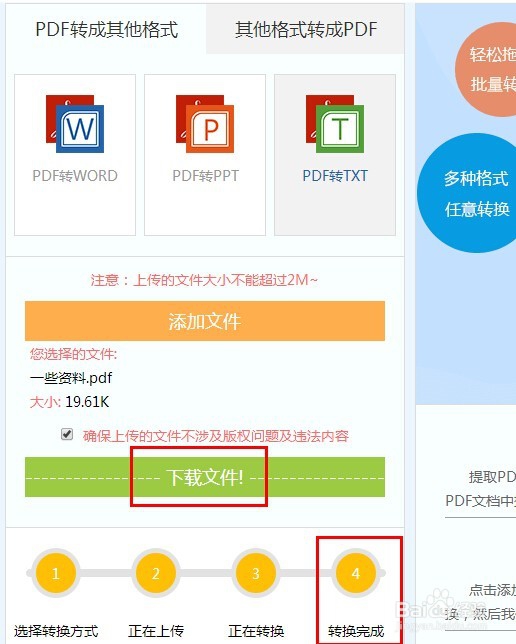The width and height of the screenshot is (516, 644).
Task: Click the 选择转换方式 step label
Action: (x=56, y=631)
